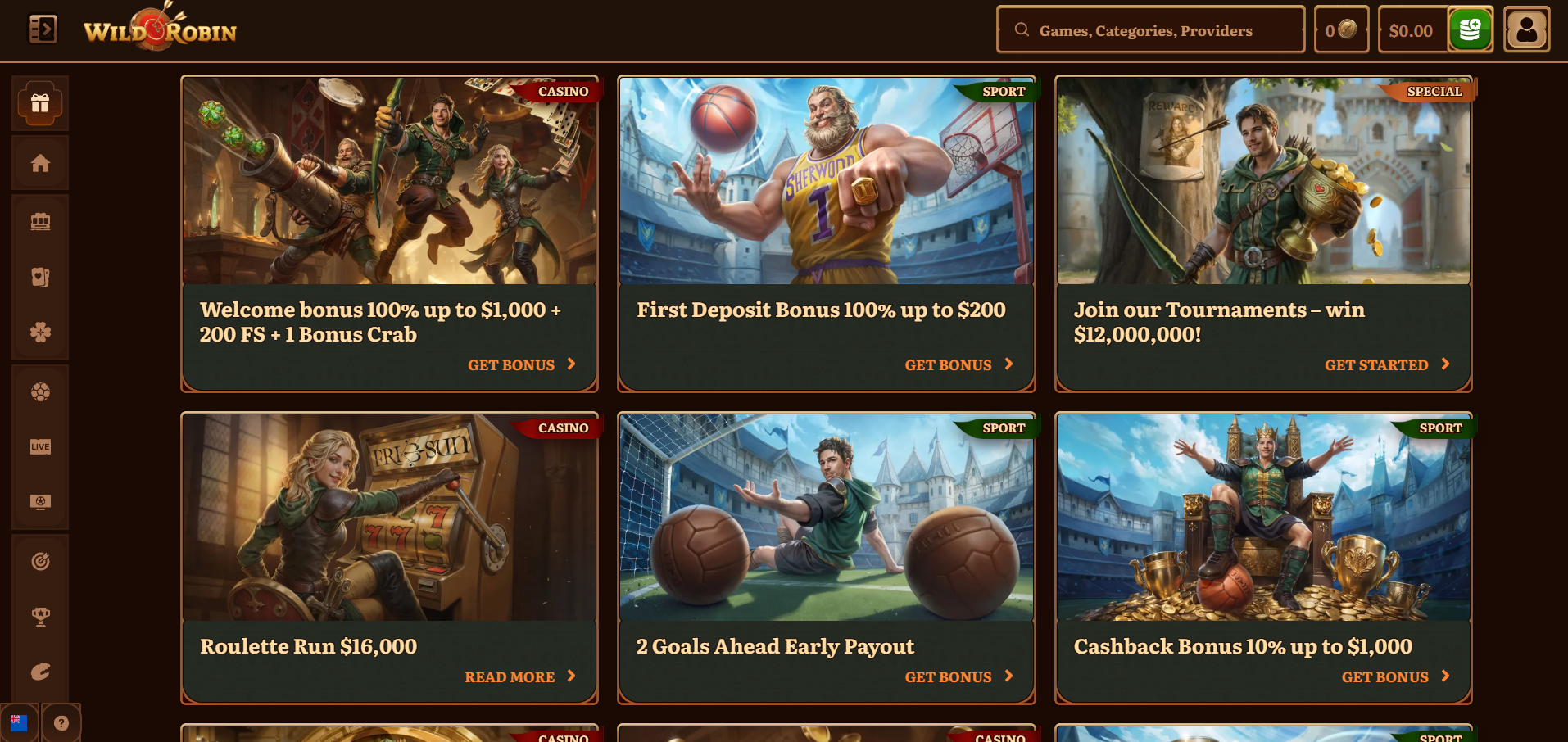1568x742 pixels.
Task: Open the gift promotions icon in sidebar
Action: 40,103
